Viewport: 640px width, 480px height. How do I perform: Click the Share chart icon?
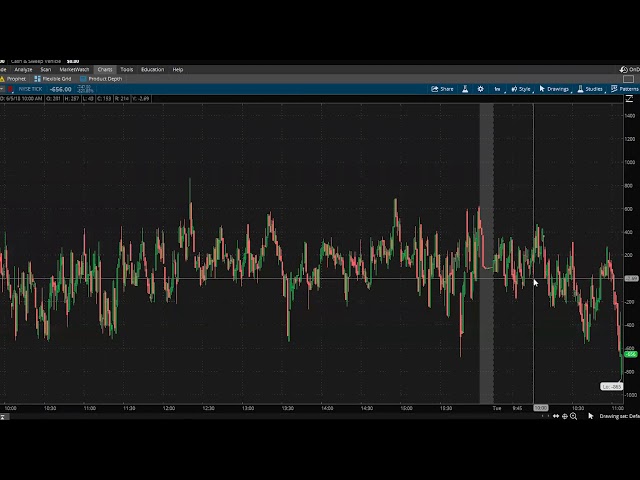(442, 89)
